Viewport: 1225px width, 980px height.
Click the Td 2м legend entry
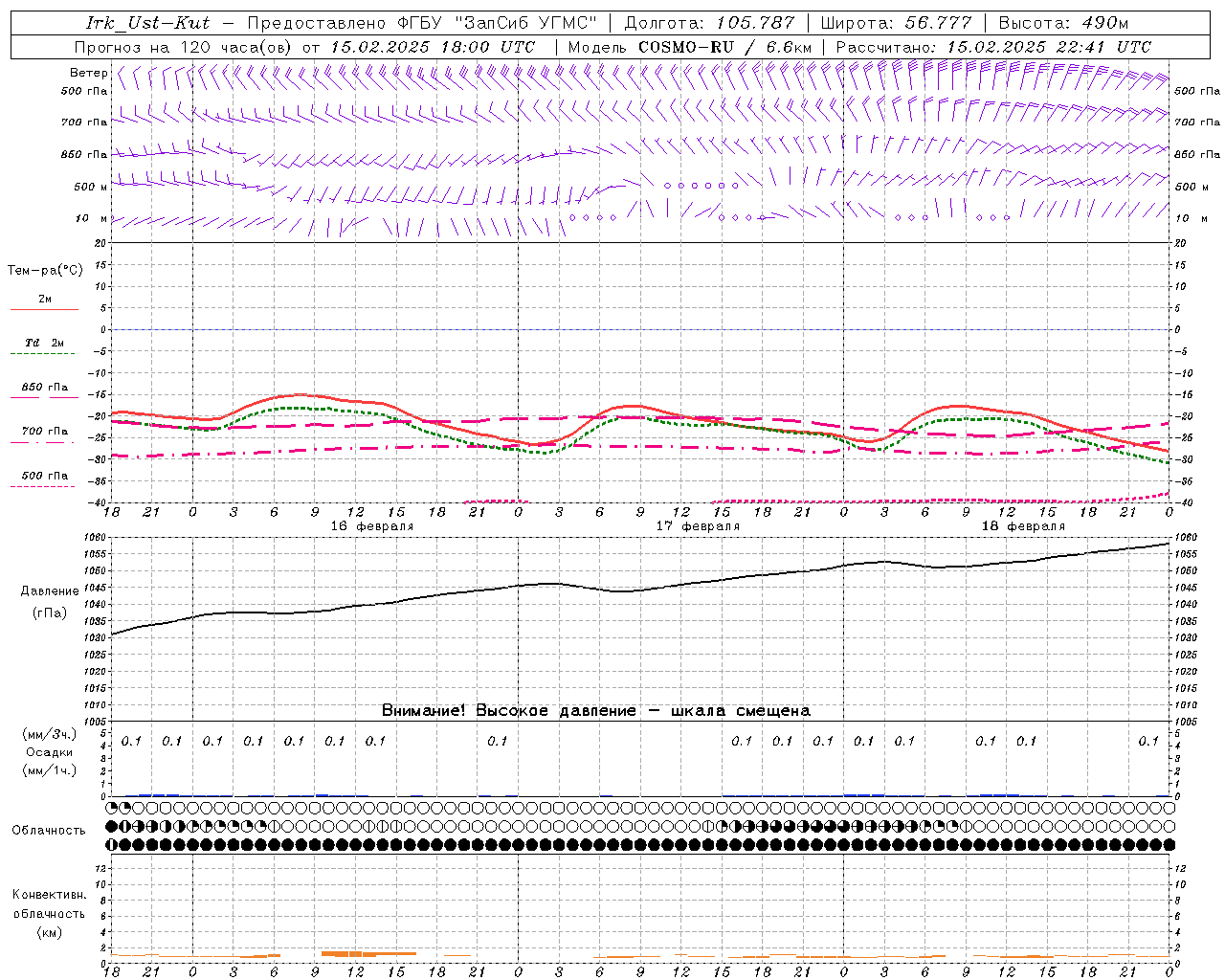pyautogui.click(x=45, y=343)
